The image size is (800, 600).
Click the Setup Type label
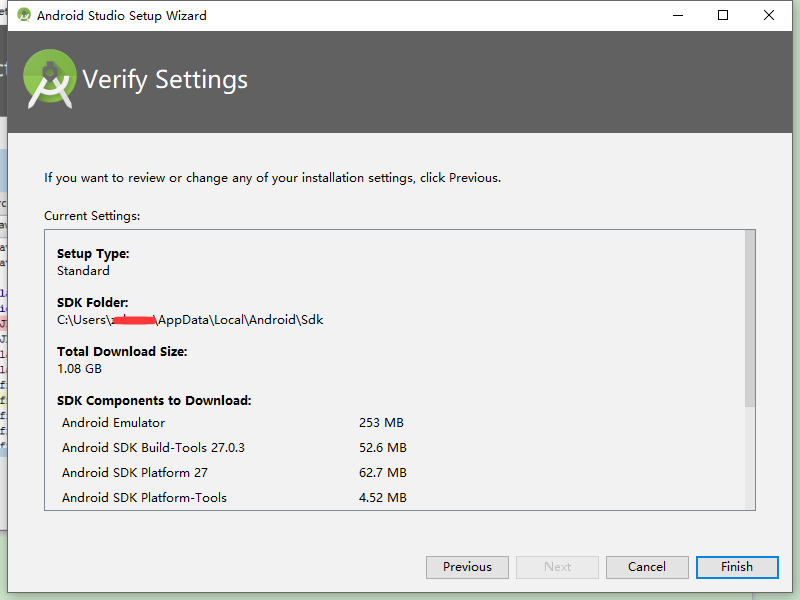pyautogui.click(x=93, y=254)
